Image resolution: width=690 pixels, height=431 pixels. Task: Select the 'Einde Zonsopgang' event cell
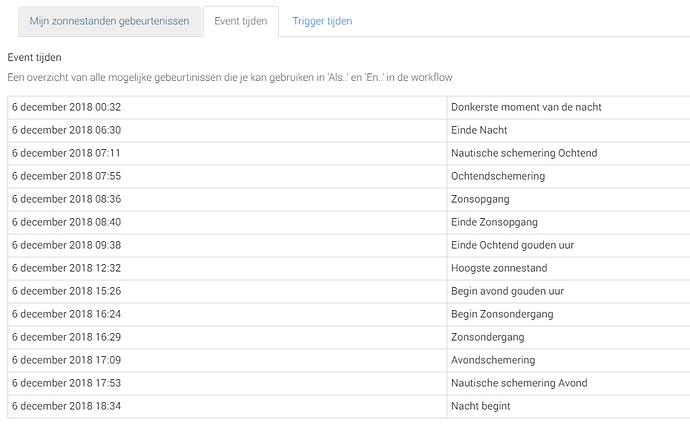click(x=493, y=222)
